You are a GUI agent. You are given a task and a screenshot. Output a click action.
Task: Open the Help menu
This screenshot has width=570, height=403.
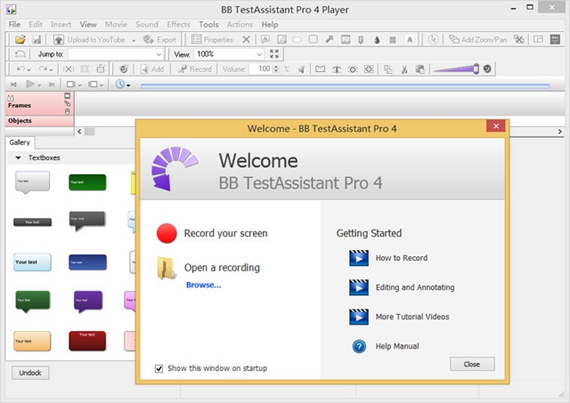coord(270,24)
